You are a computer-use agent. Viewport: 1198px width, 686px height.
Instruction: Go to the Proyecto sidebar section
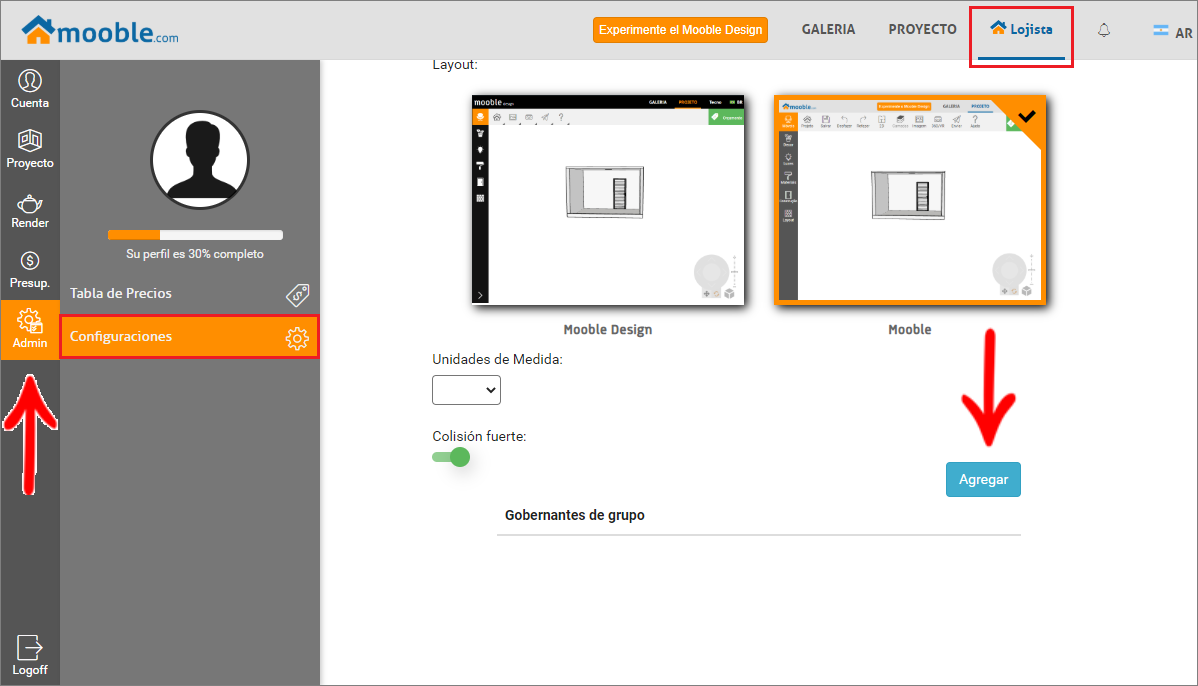30,149
